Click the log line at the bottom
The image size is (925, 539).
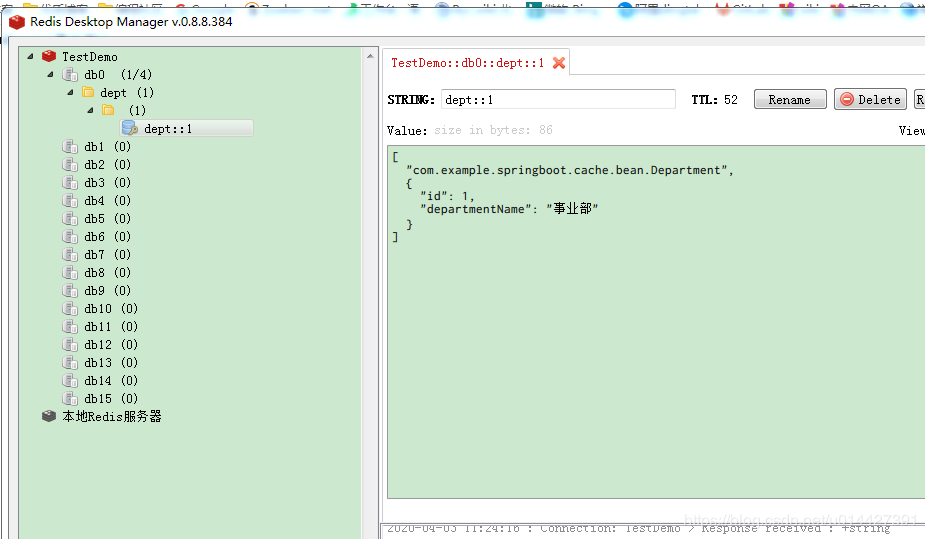(638, 528)
